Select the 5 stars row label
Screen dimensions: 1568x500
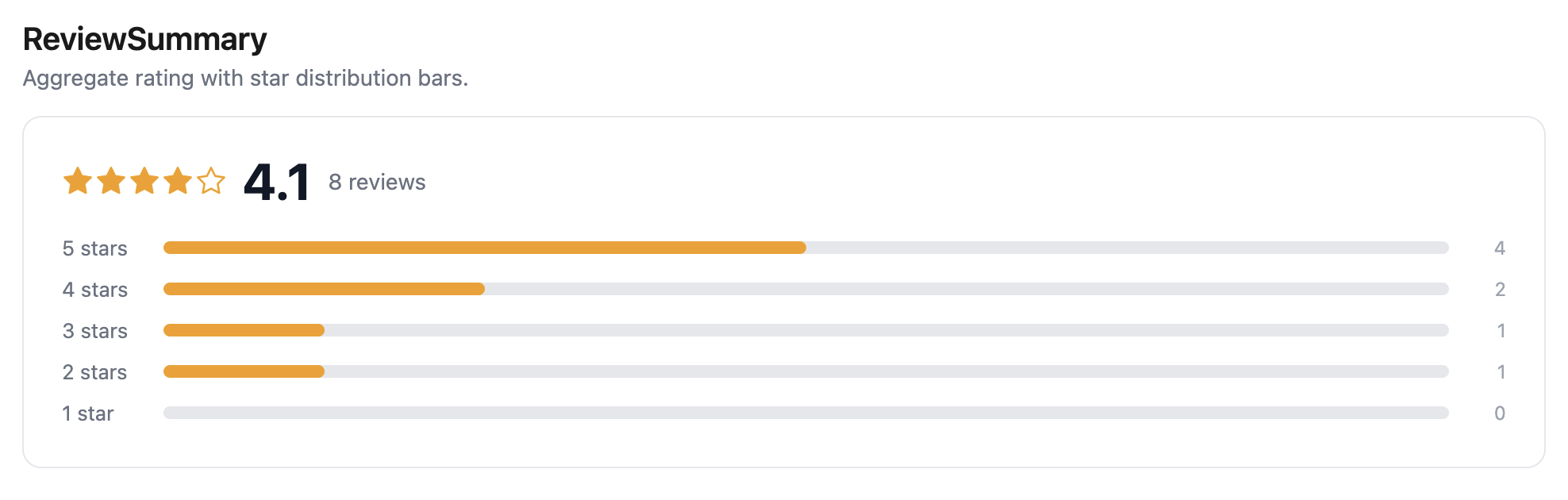coord(94,248)
